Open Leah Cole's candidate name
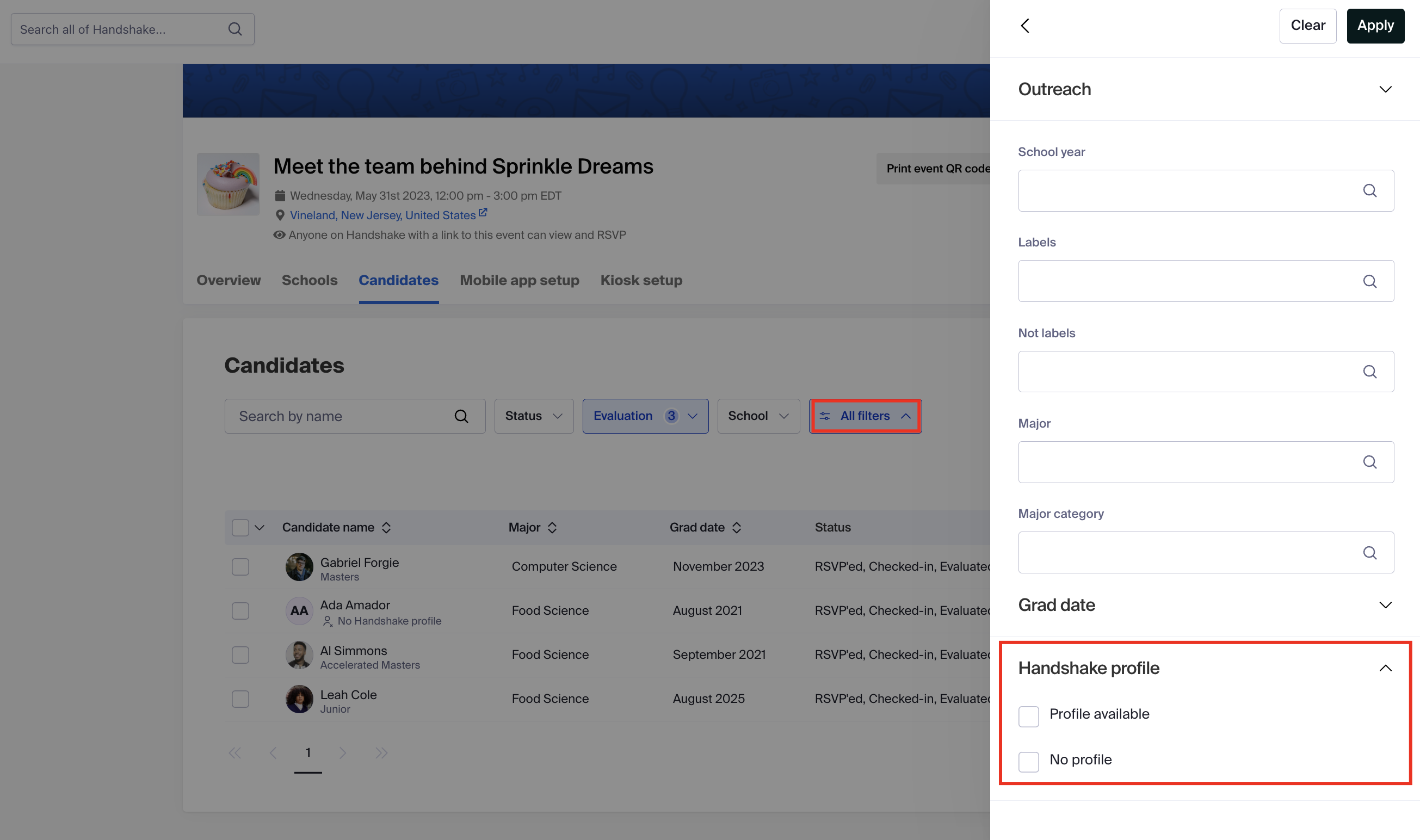 pos(348,695)
